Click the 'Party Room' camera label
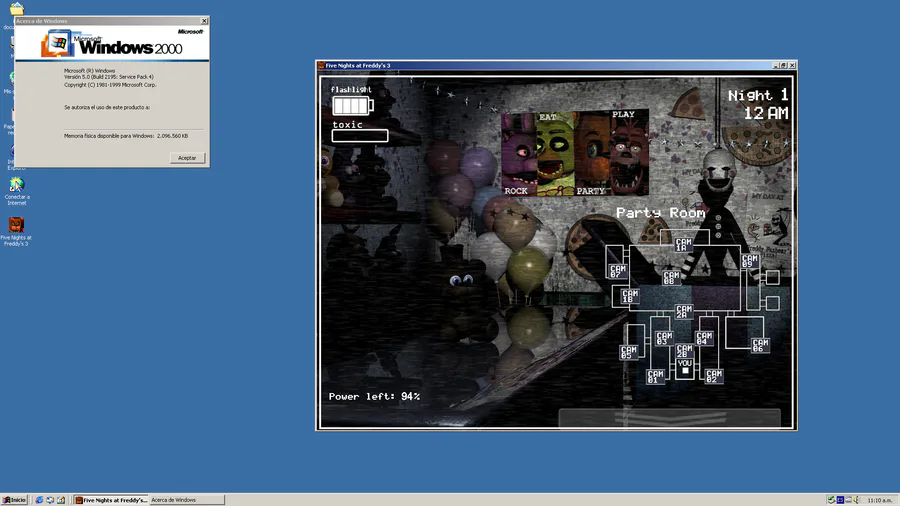The height and width of the screenshot is (506, 900). (661, 213)
